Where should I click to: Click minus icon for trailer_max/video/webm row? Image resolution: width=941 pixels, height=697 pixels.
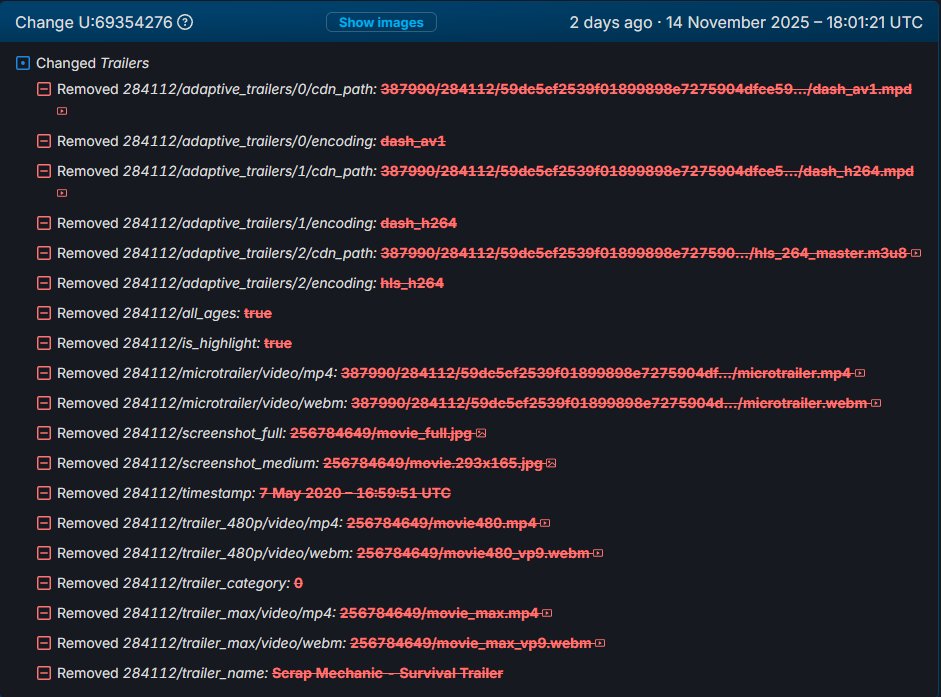click(x=44, y=644)
